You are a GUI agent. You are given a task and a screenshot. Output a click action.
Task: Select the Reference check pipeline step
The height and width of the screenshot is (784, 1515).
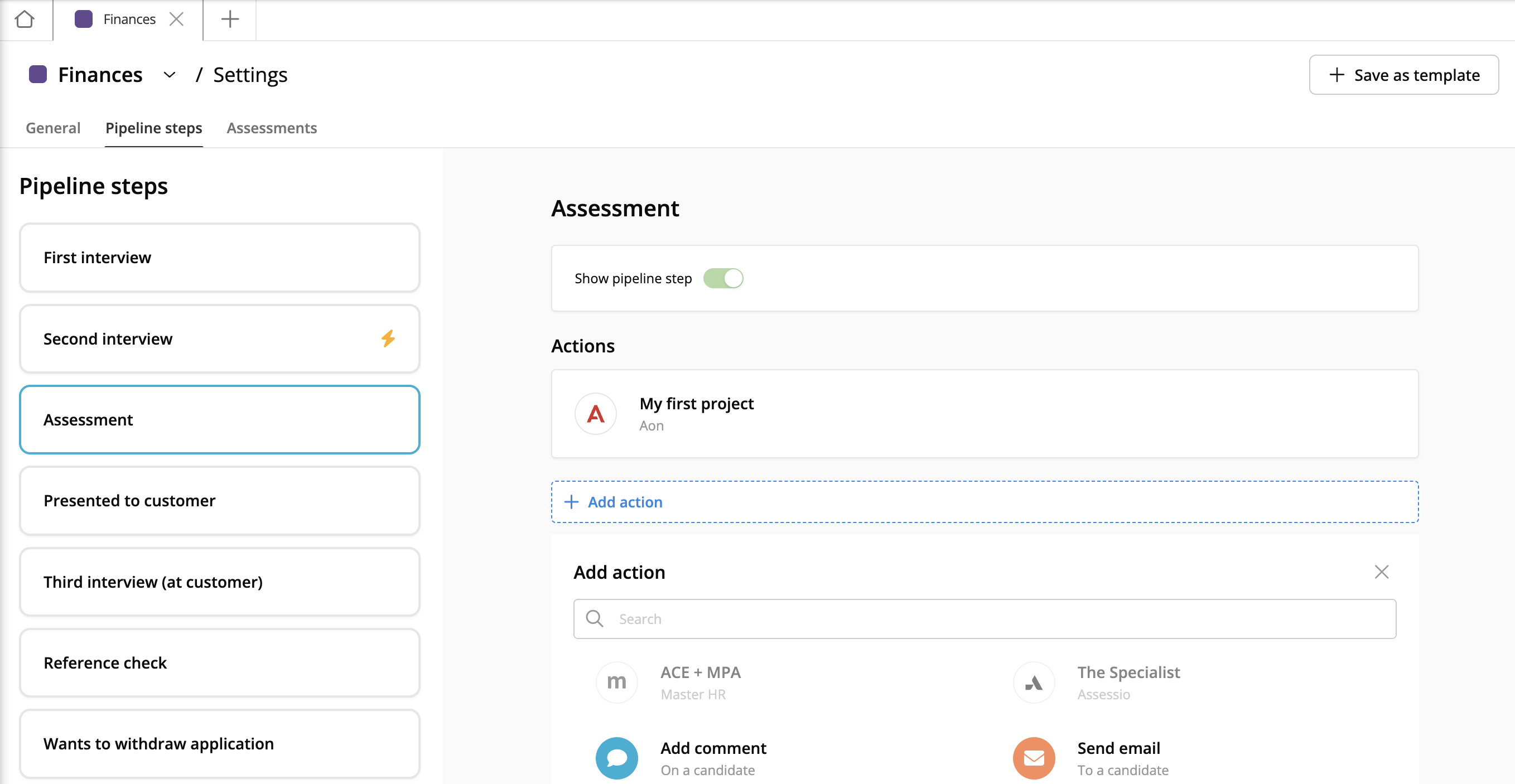click(x=219, y=662)
